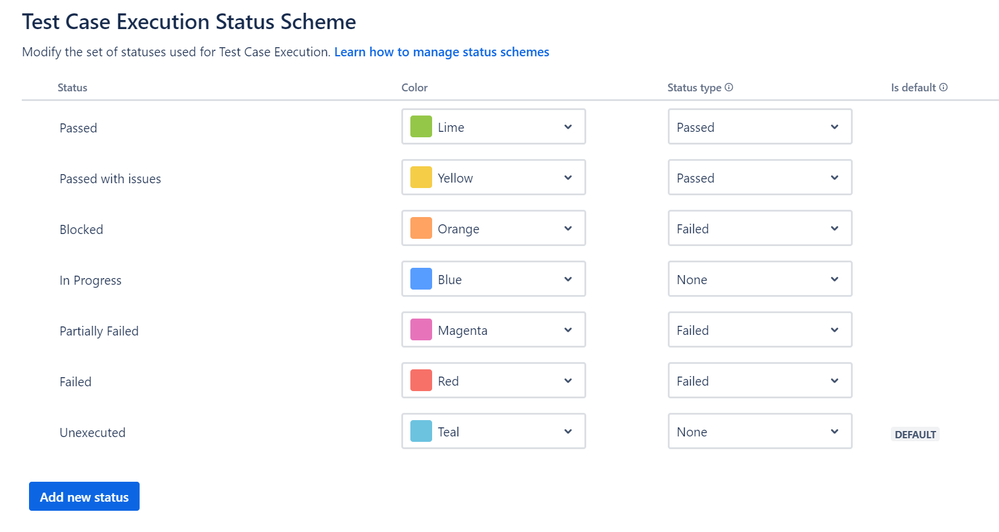
Task: Click the Add new status button
Action: (84, 497)
